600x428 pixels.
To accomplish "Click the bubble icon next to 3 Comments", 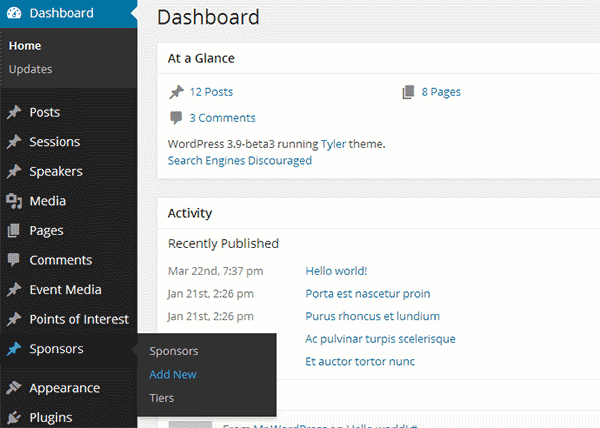I will pos(176,118).
